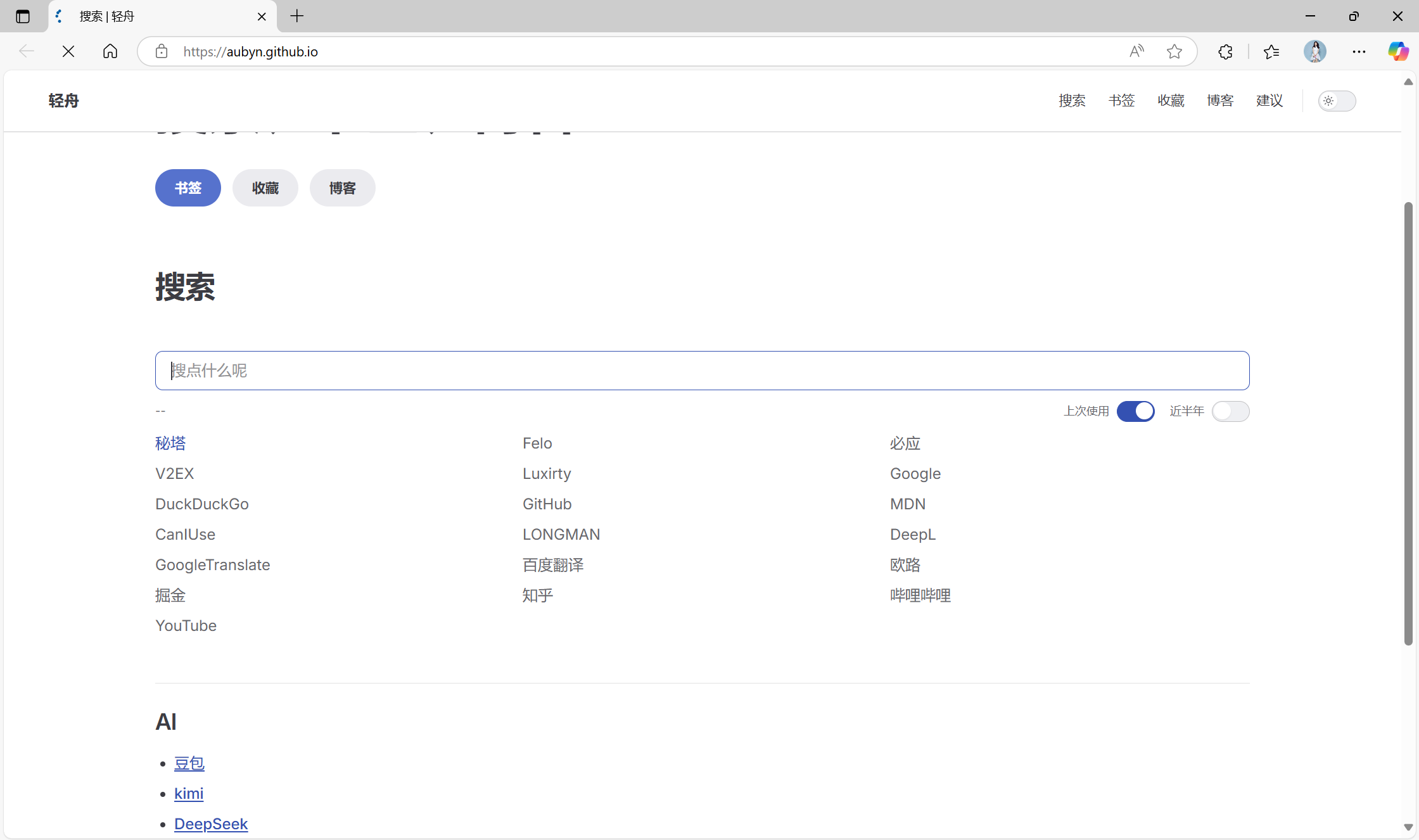The width and height of the screenshot is (1419, 840).
Task: Choose 秘塔 search engine
Action: click(x=170, y=443)
